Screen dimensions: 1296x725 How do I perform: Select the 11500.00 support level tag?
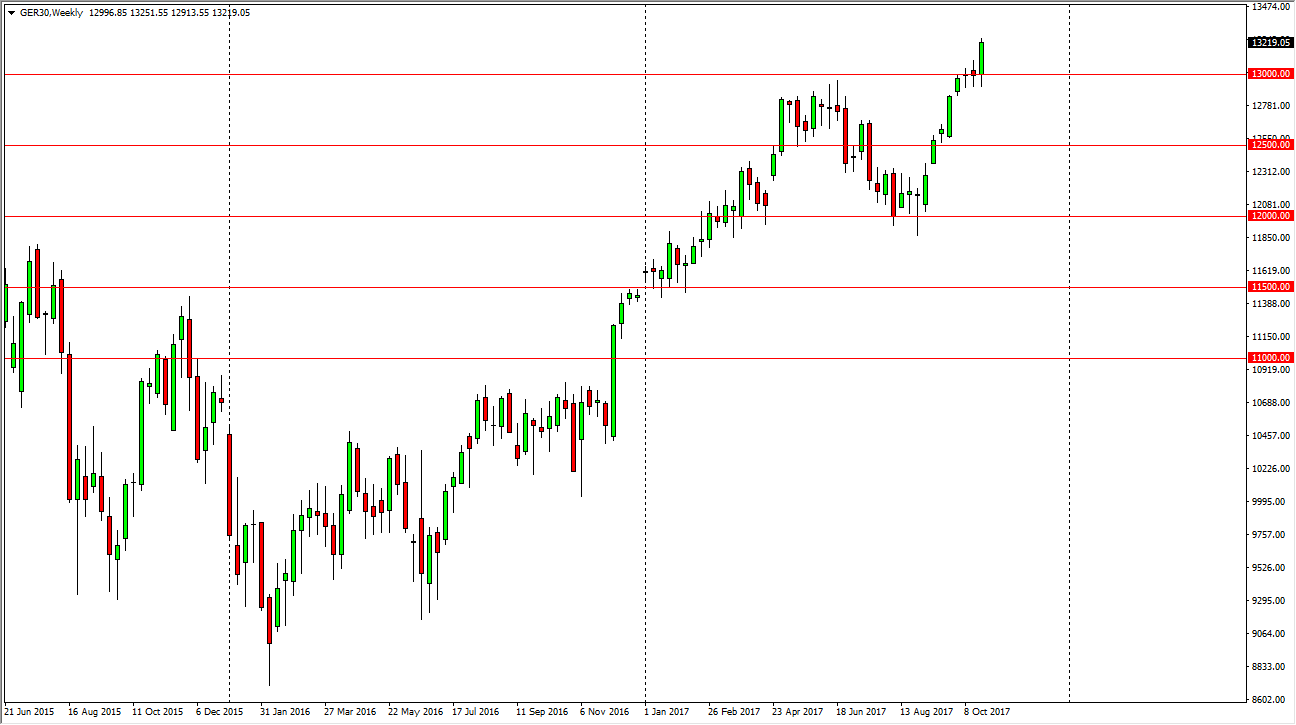click(1270, 286)
